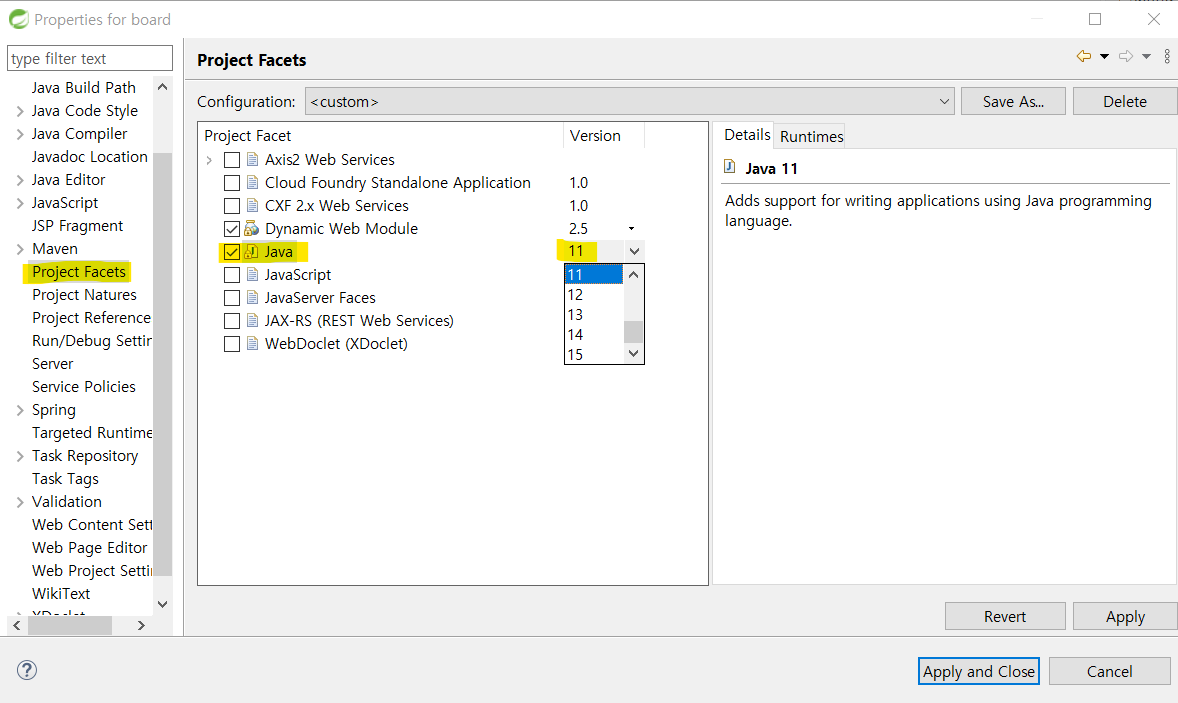This screenshot has height=703, width=1178.
Task: Focus the type filter text field
Action: [x=89, y=59]
